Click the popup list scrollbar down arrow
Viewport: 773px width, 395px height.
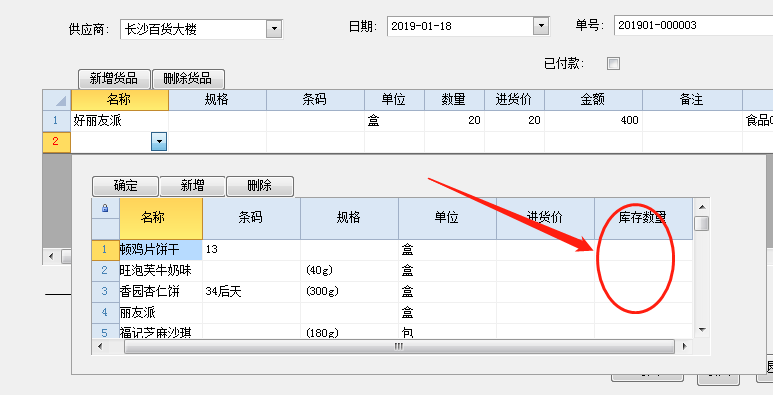(702, 330)
